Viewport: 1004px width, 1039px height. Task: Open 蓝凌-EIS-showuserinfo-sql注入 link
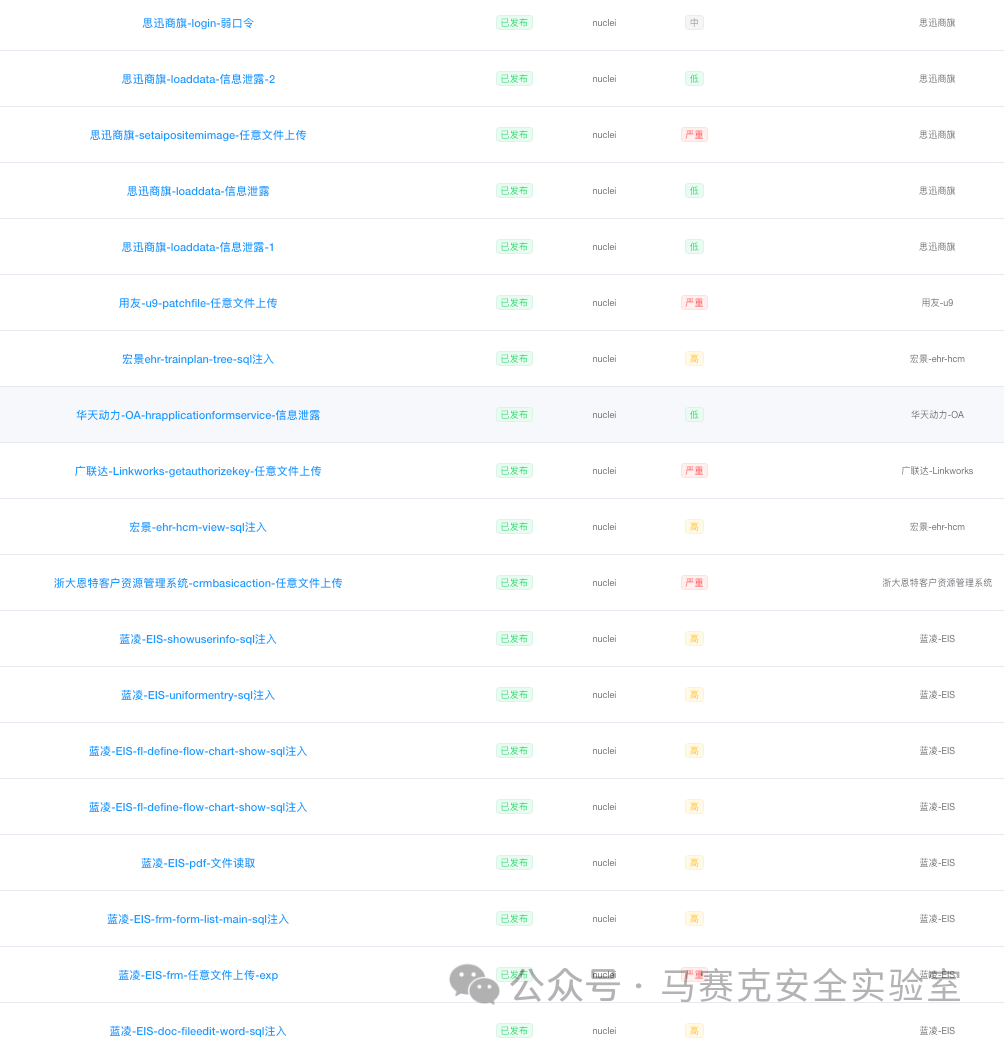point(198,639)
